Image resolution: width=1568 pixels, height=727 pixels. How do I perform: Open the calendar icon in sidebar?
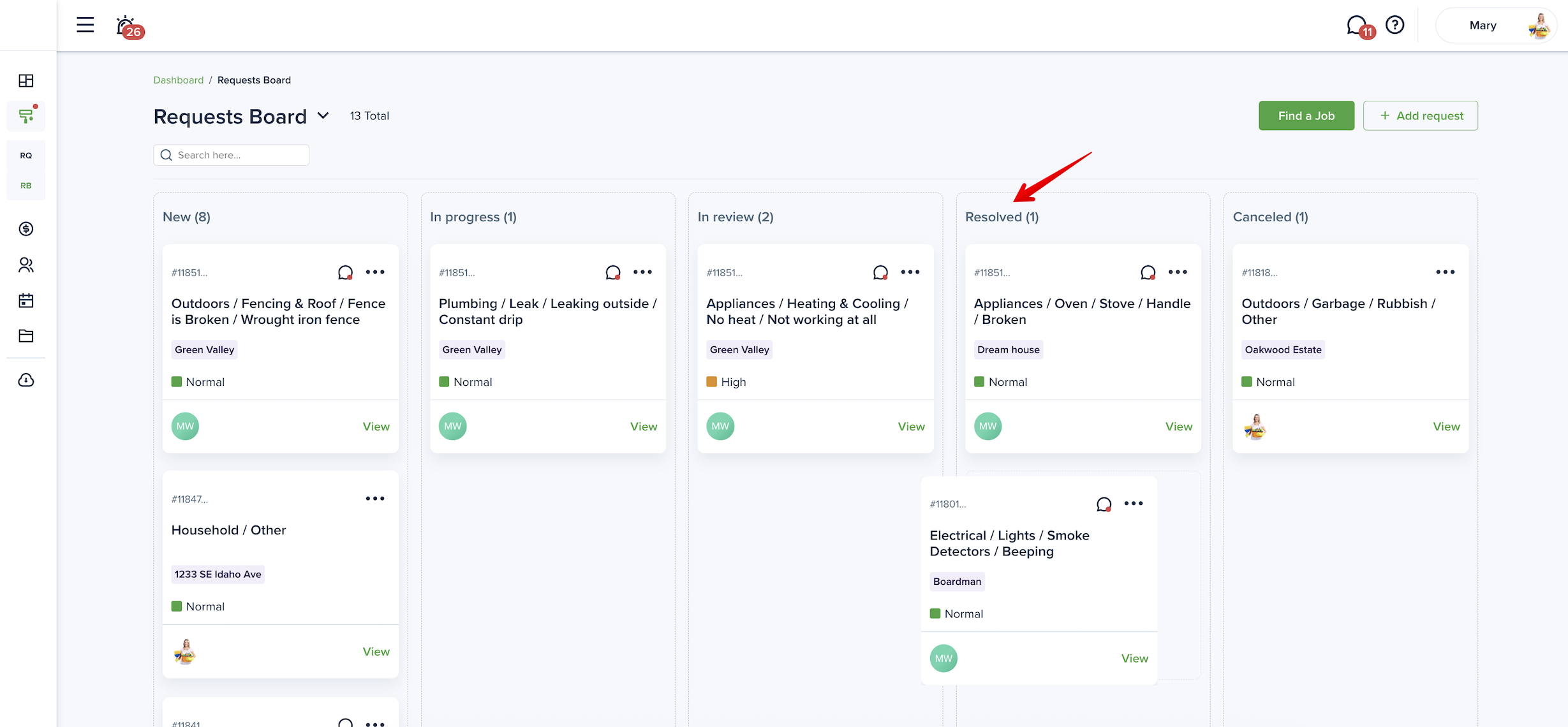point(26,300)
